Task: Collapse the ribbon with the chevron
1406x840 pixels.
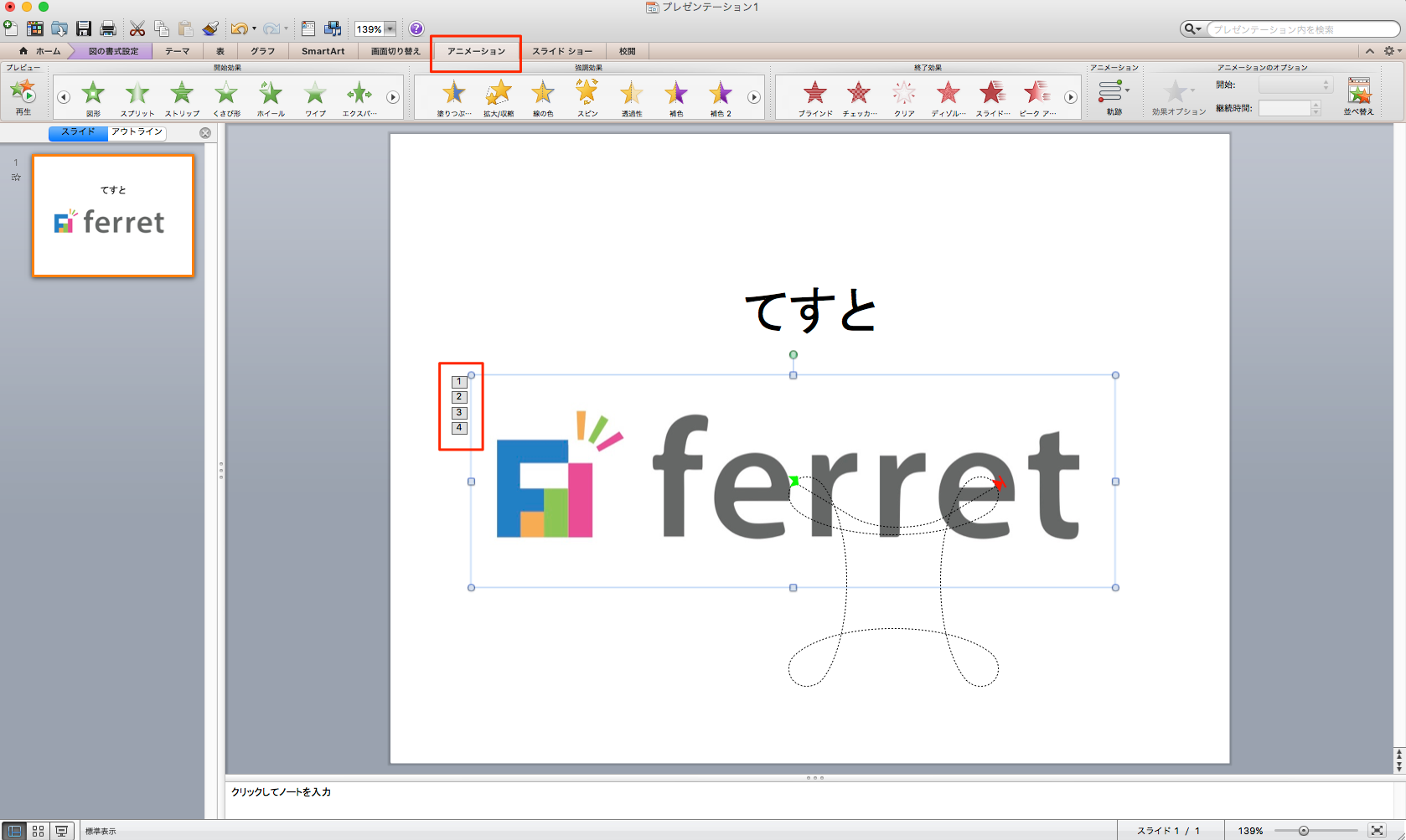Action: (1370, 51)
